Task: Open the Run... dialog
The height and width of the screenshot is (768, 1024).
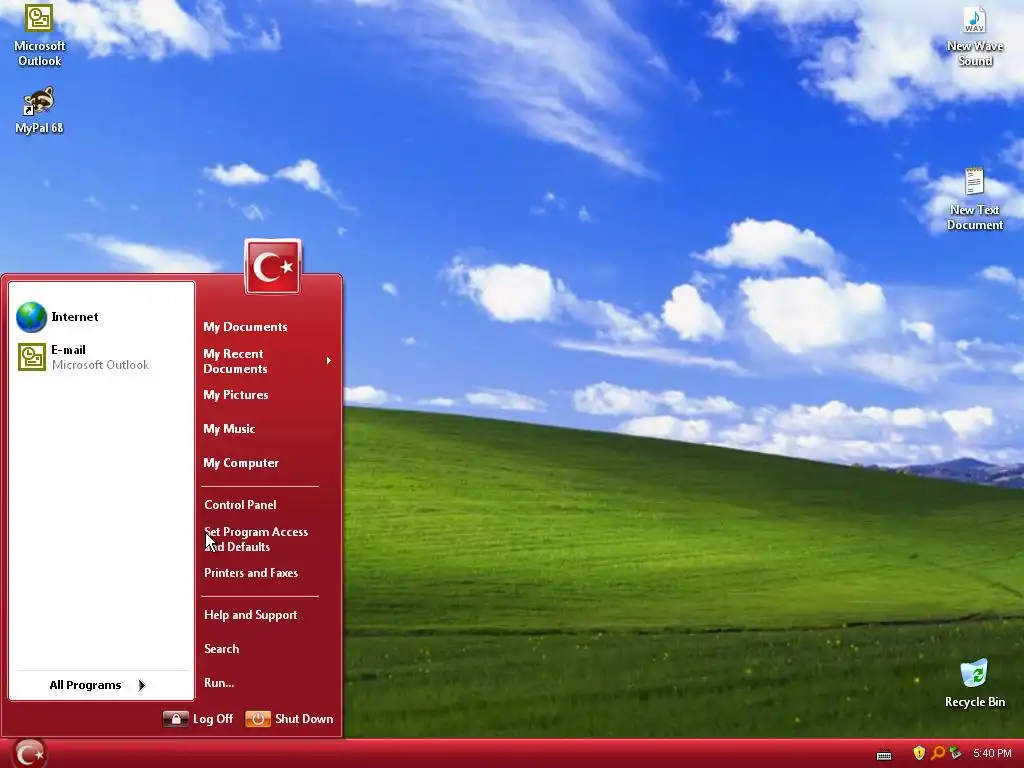Action: (x=219, y=682)
